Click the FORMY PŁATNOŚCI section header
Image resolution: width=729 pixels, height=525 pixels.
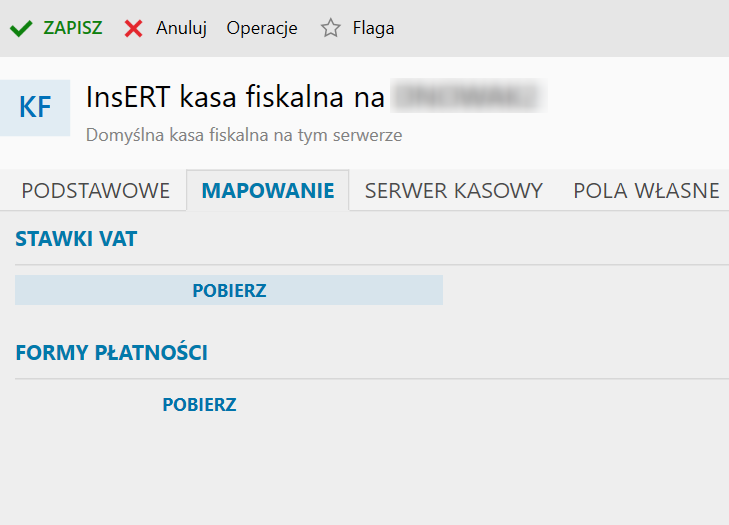point(112,352)
